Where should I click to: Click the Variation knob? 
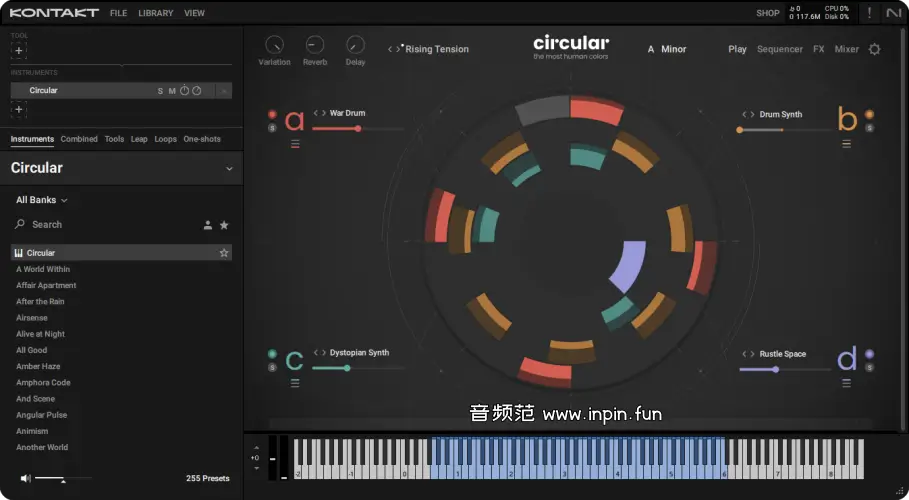[274, 45]
